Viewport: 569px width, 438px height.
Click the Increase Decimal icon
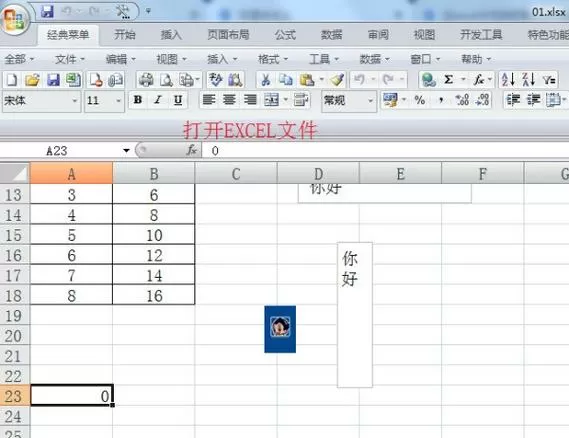coord(462,100)
